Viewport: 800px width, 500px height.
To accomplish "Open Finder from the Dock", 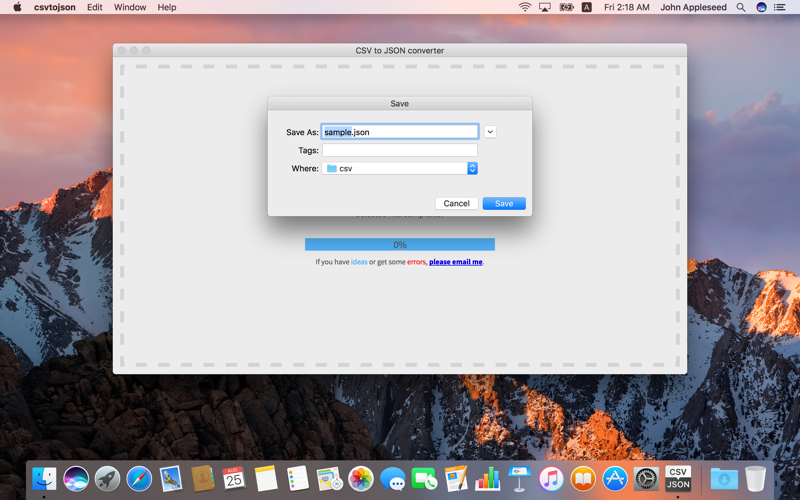I will click(x=44, y=479).
